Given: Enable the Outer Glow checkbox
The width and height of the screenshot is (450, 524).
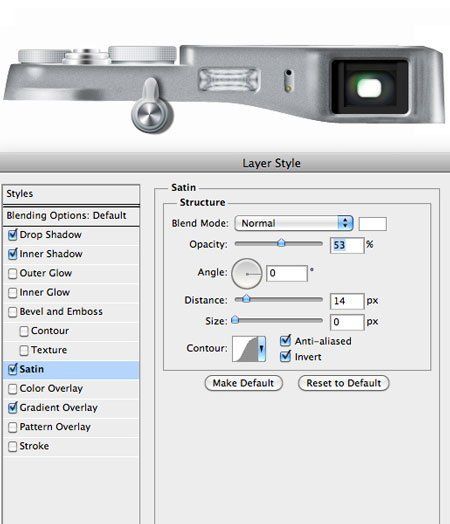Looking at the screenshot, I should click(x=12, y=274).
